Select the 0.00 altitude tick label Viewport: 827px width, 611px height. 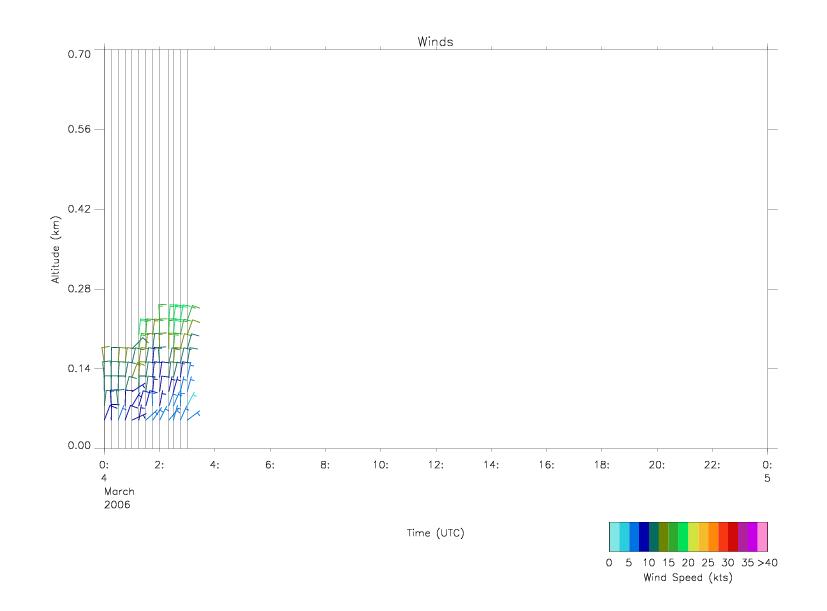pyautogui.click(x=79, y=445)
